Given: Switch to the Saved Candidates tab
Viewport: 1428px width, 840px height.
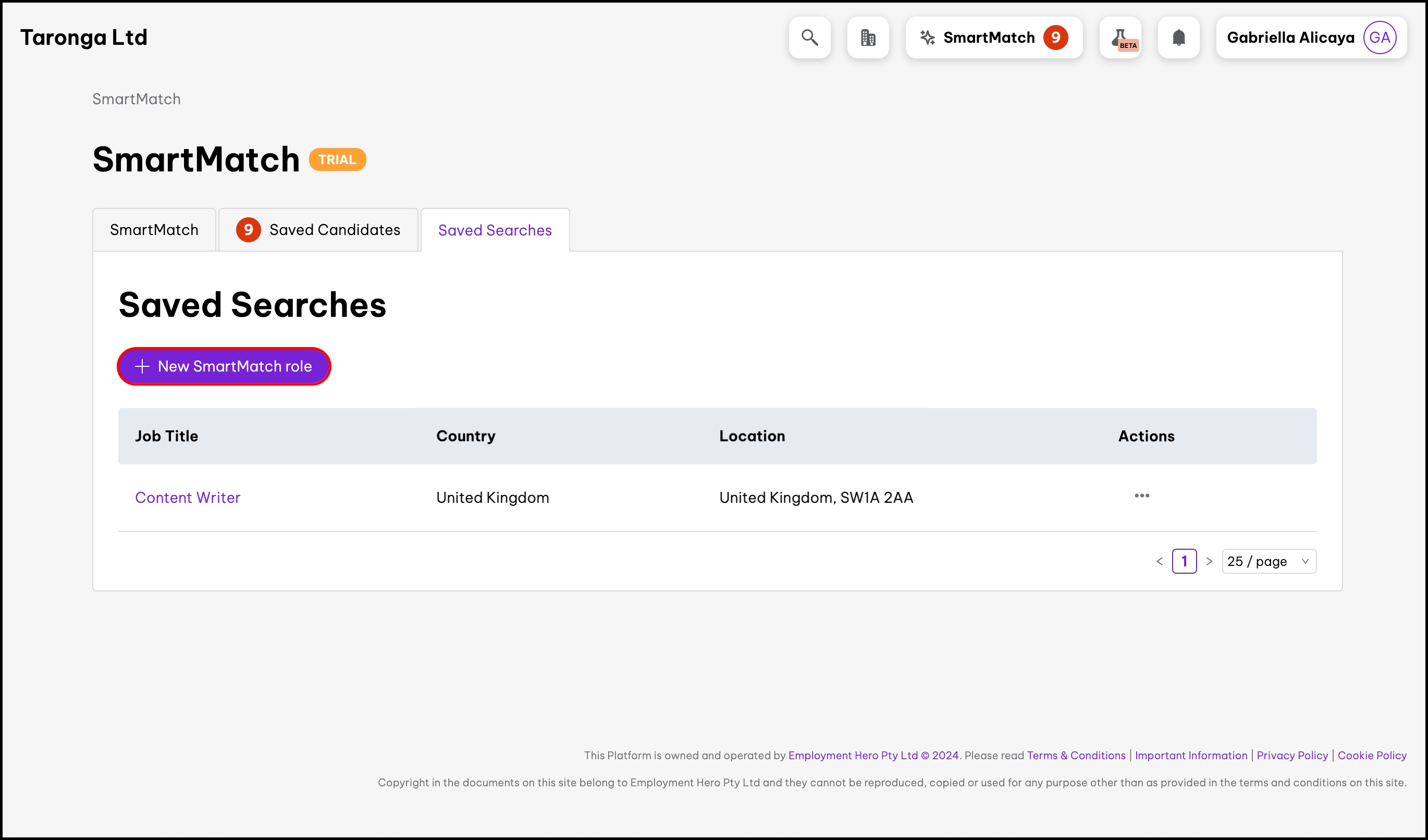Looking at the screenshot, I should pos(318,230).
